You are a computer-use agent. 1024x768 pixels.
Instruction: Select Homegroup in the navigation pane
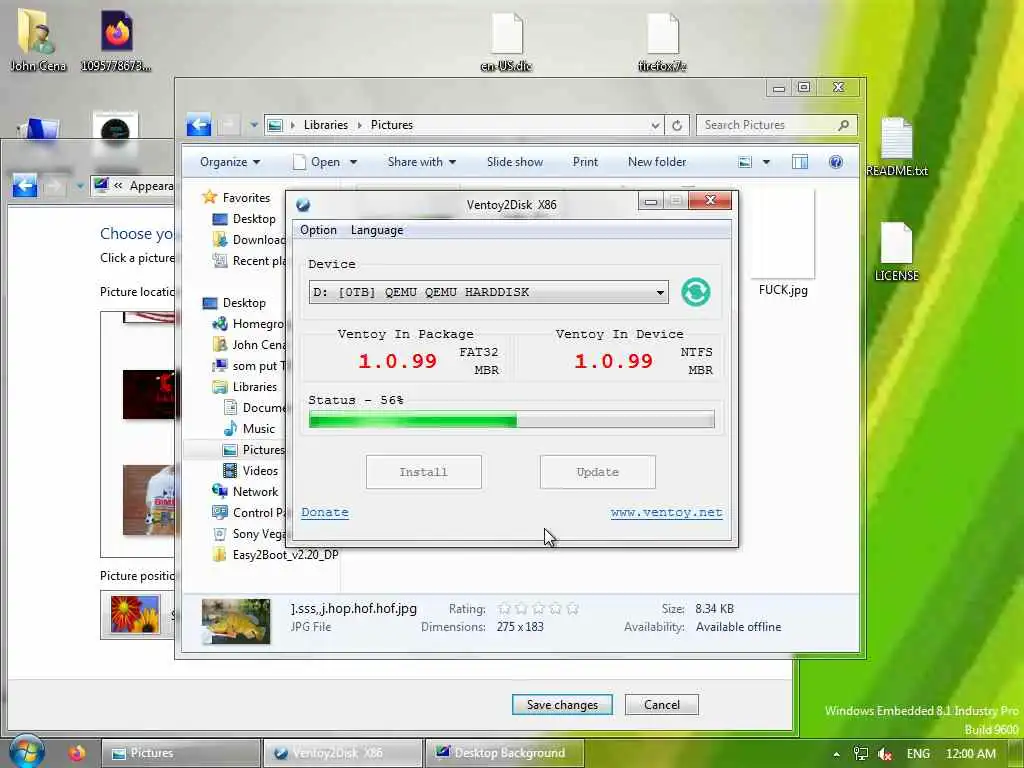(248, 324)
